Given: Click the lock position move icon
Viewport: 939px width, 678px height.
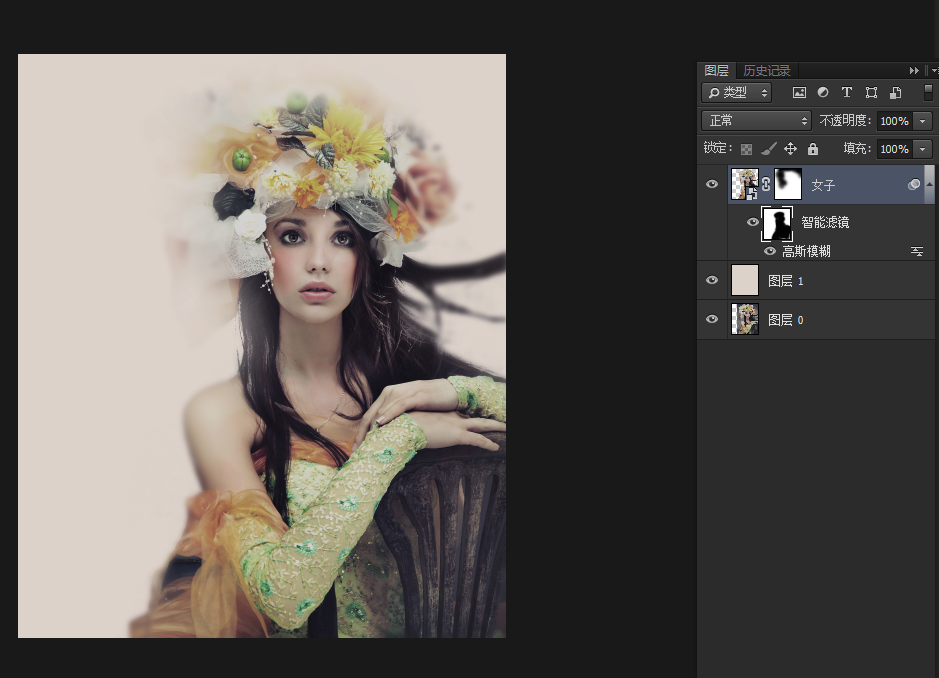Looking at the screenshot, I should [x=790, y=149].
